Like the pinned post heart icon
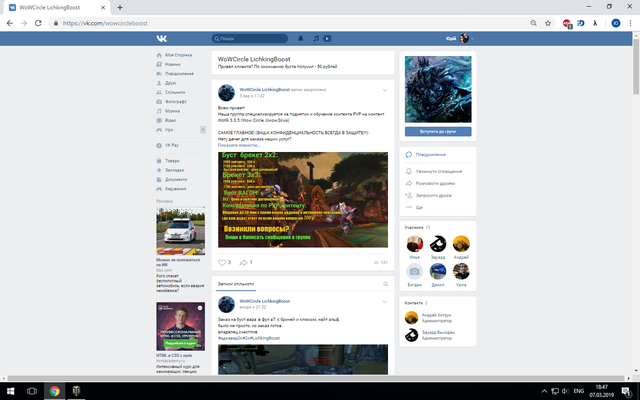The image size is (640, 400). click(222, 262)
